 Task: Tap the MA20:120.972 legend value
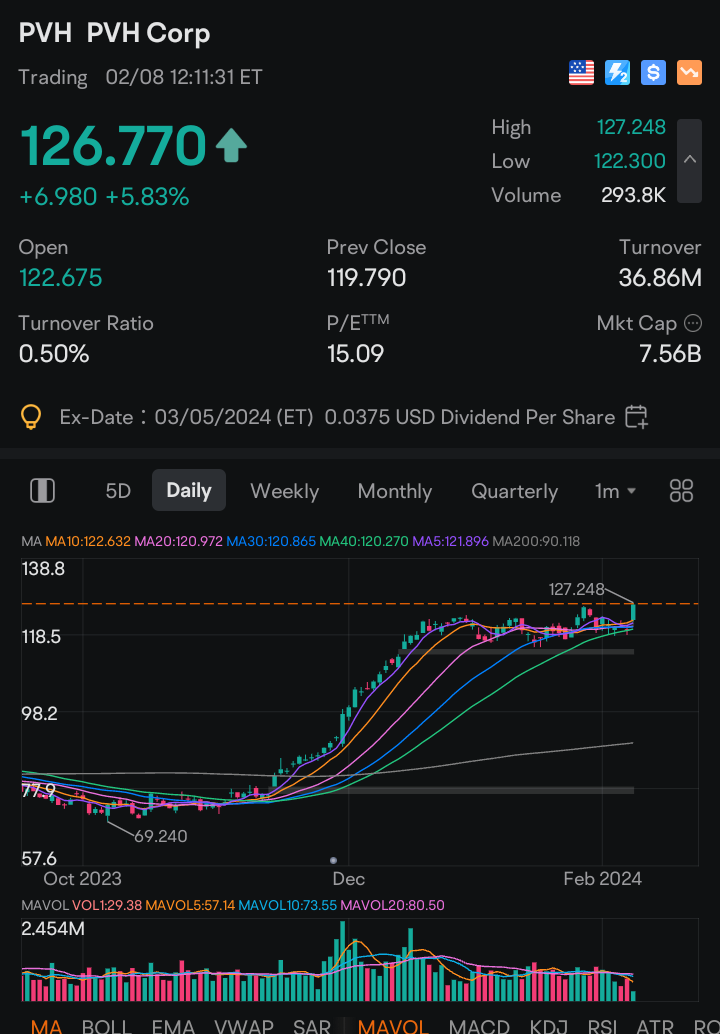click(x=179, y=541)
